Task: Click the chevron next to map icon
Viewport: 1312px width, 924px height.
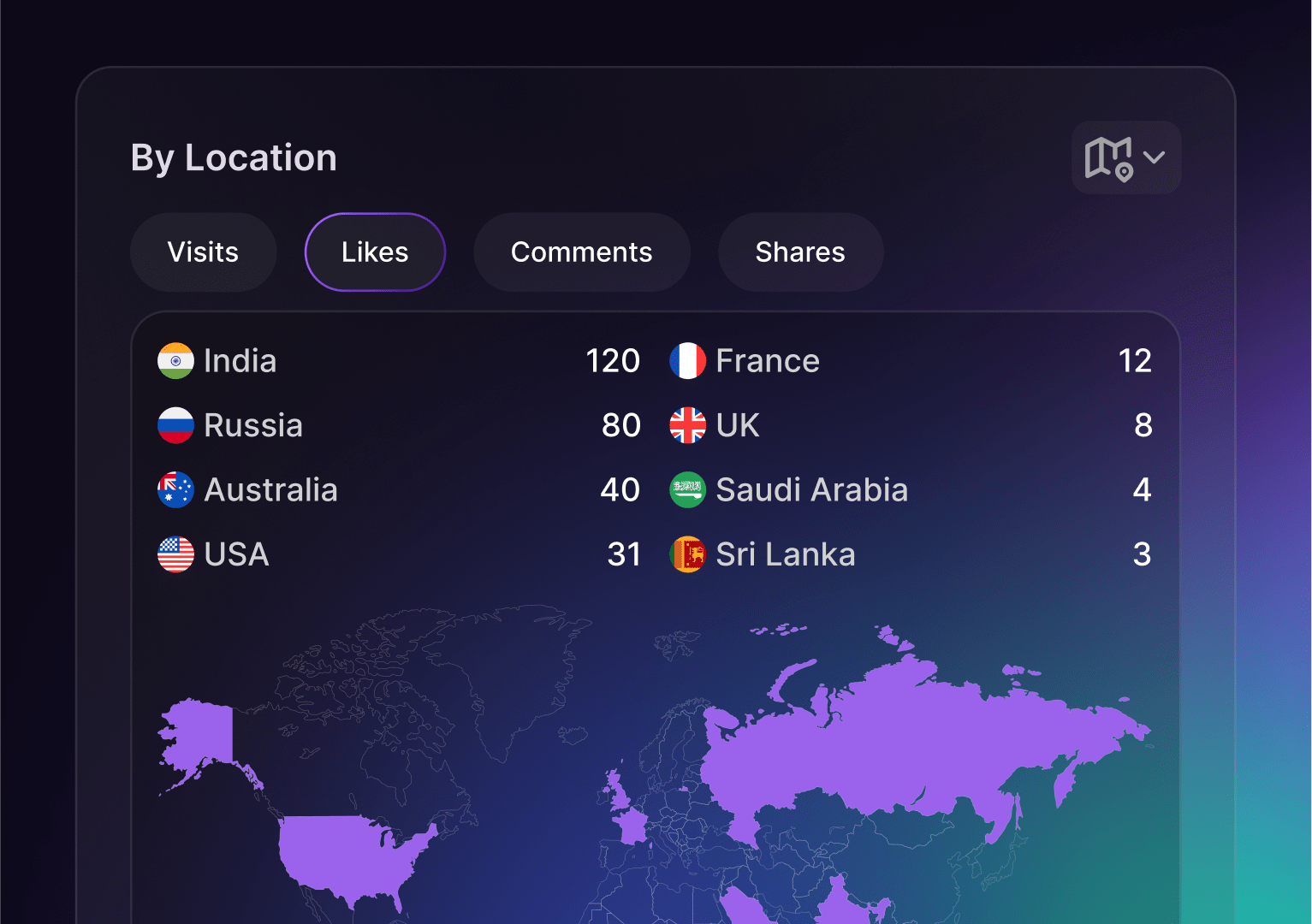Action: (1155, 157)
